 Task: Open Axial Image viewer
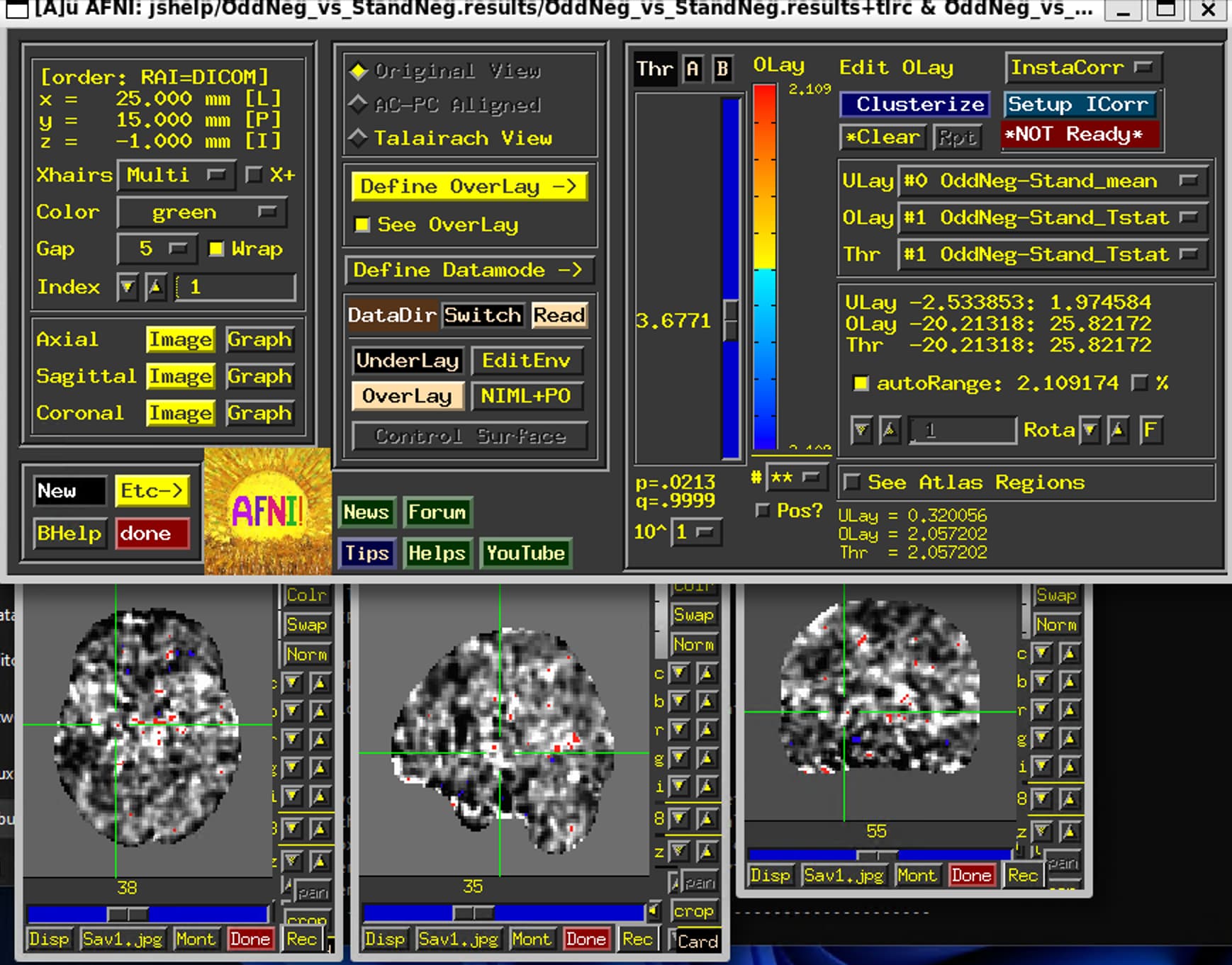coord(180,340)
